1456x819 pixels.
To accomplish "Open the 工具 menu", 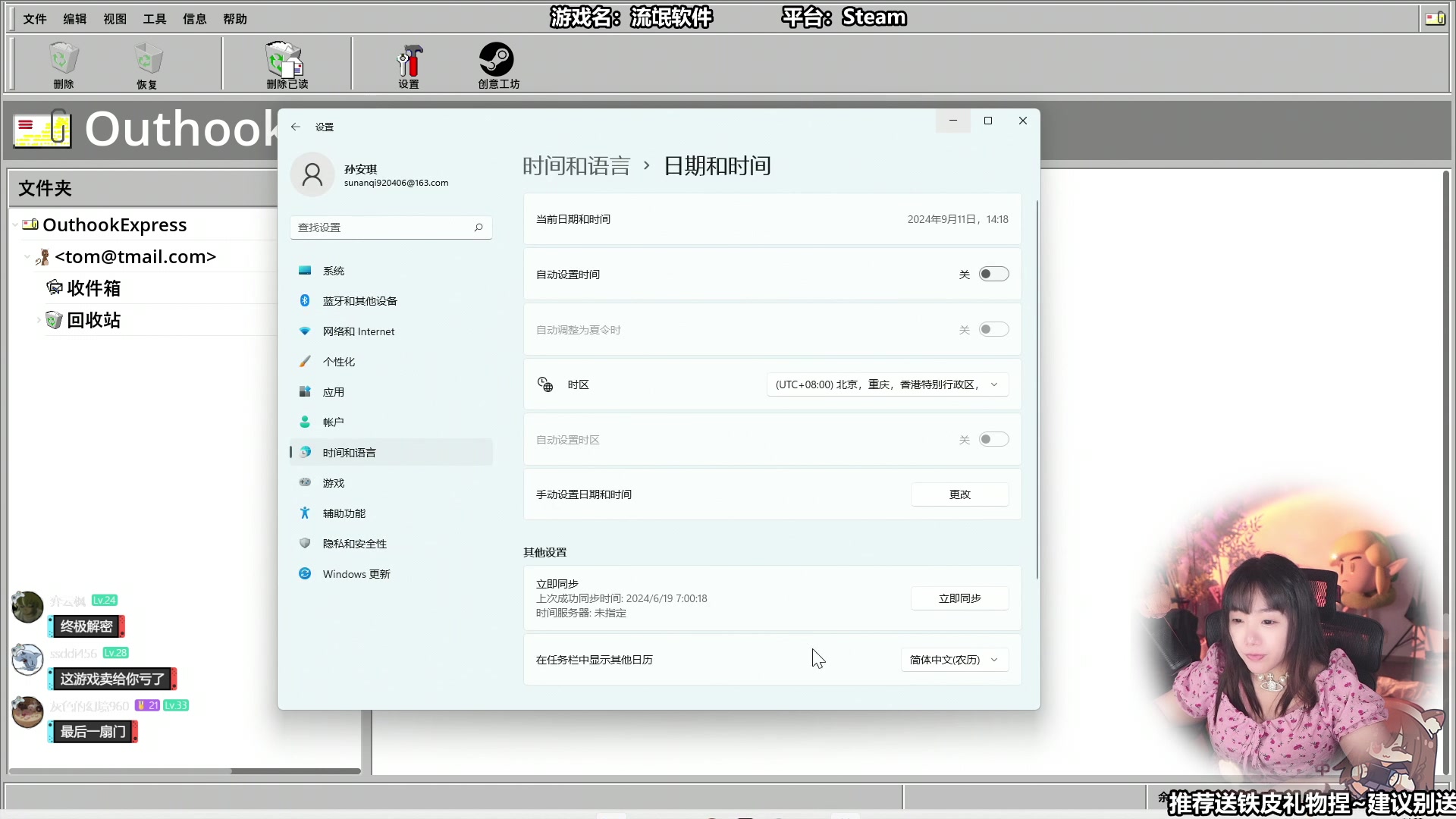I will [x=154, y=18].
